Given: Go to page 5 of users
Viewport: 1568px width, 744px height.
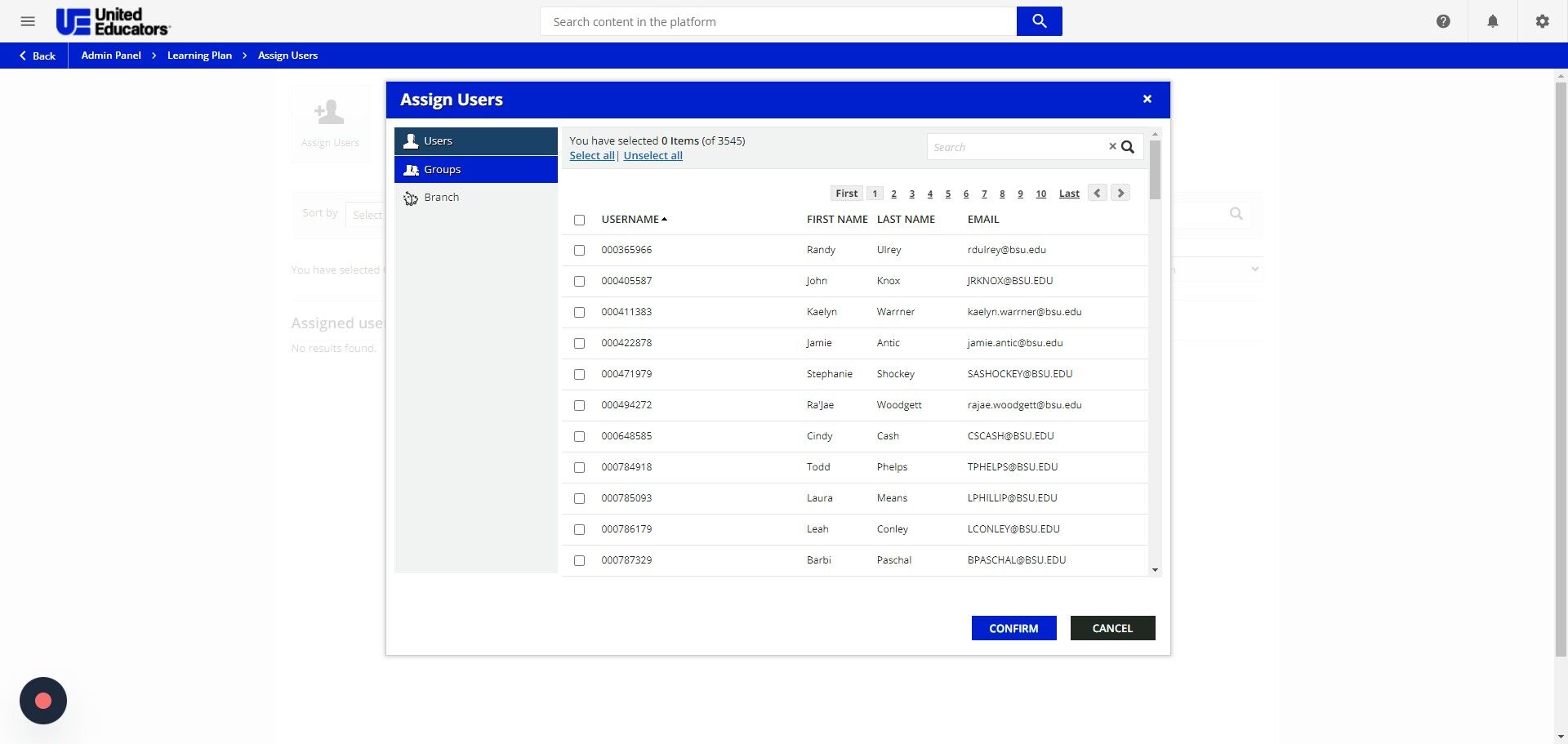Looking at the screenshot, I should (947, 194).
